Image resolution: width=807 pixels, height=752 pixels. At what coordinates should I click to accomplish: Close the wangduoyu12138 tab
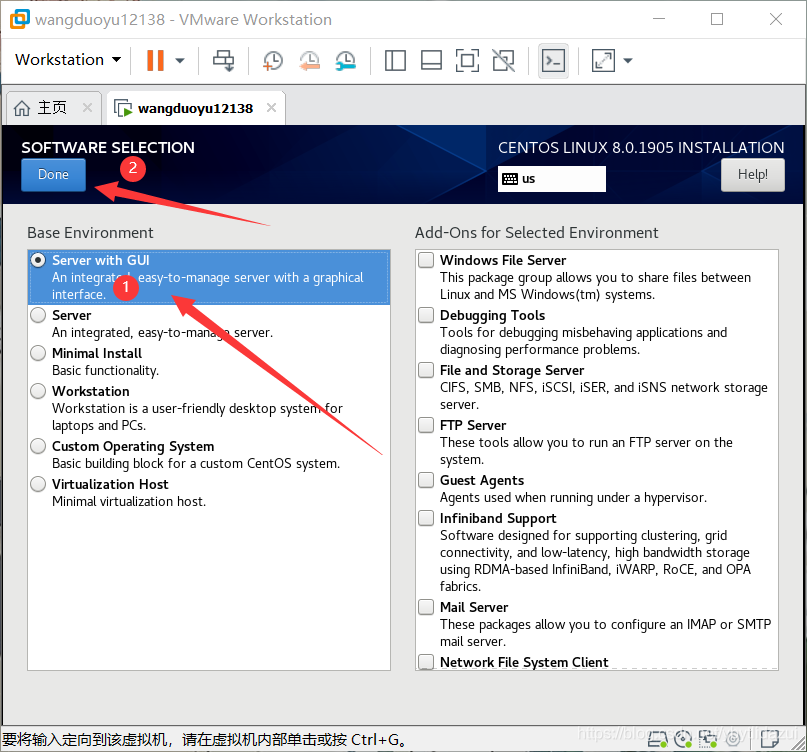click(271, 108)
